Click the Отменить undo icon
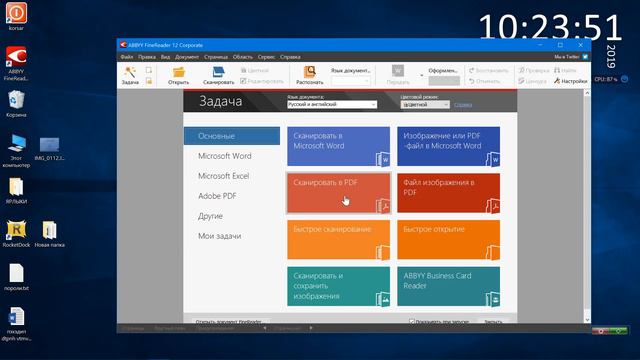 pos(472,81)
